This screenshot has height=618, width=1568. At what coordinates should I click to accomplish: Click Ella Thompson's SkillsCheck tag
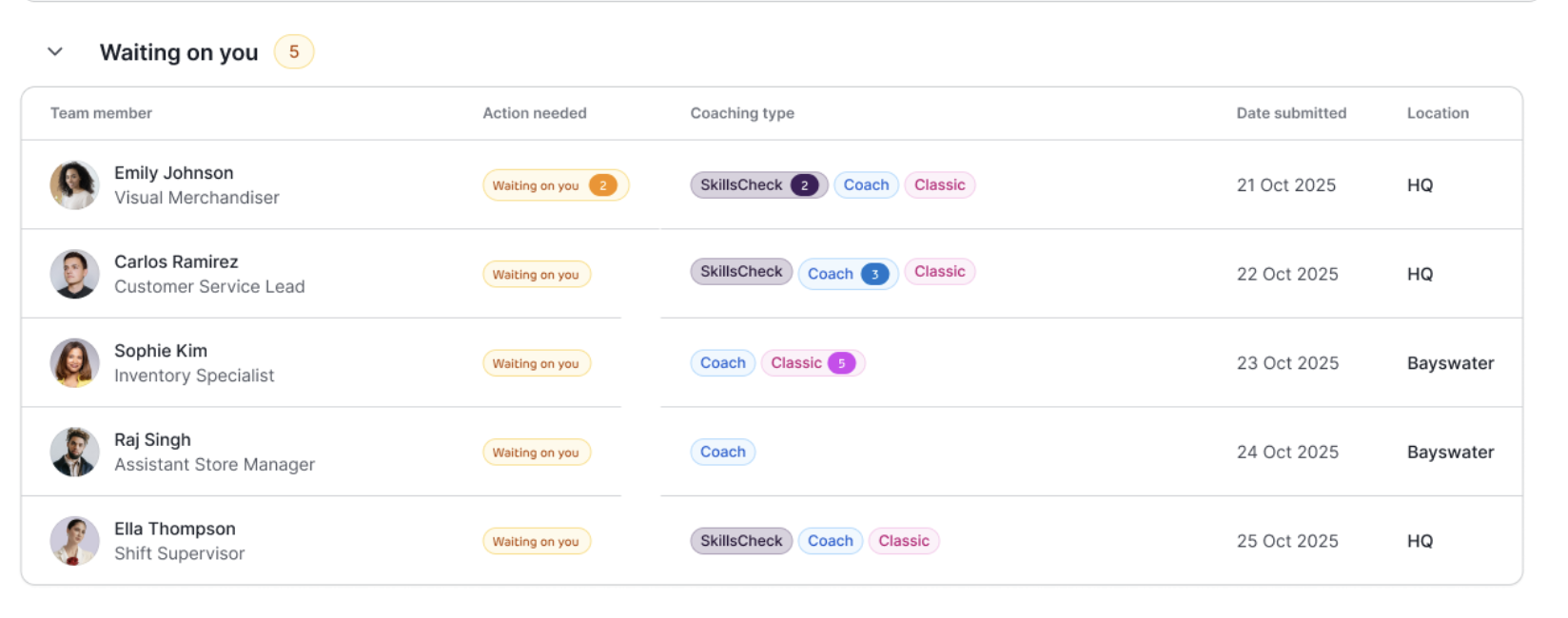point(740,541)
